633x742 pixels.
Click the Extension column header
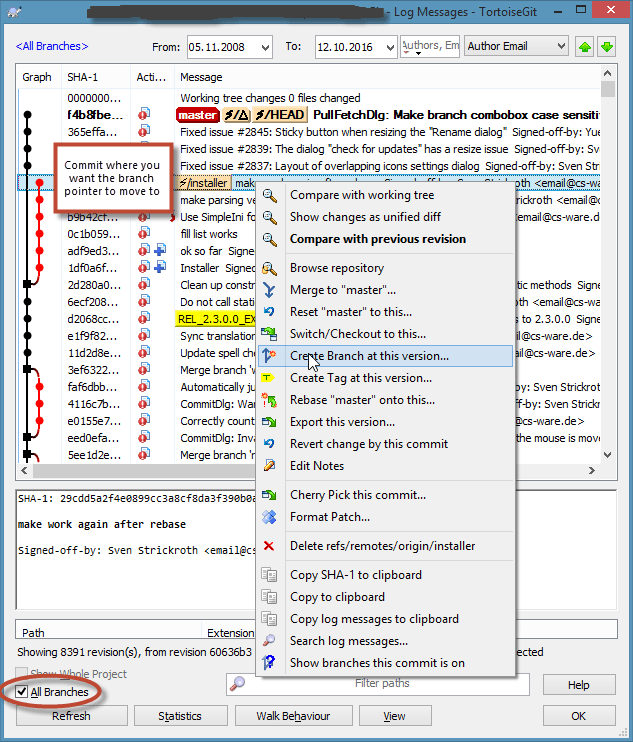pyautogui.click(x=230, y=633)
